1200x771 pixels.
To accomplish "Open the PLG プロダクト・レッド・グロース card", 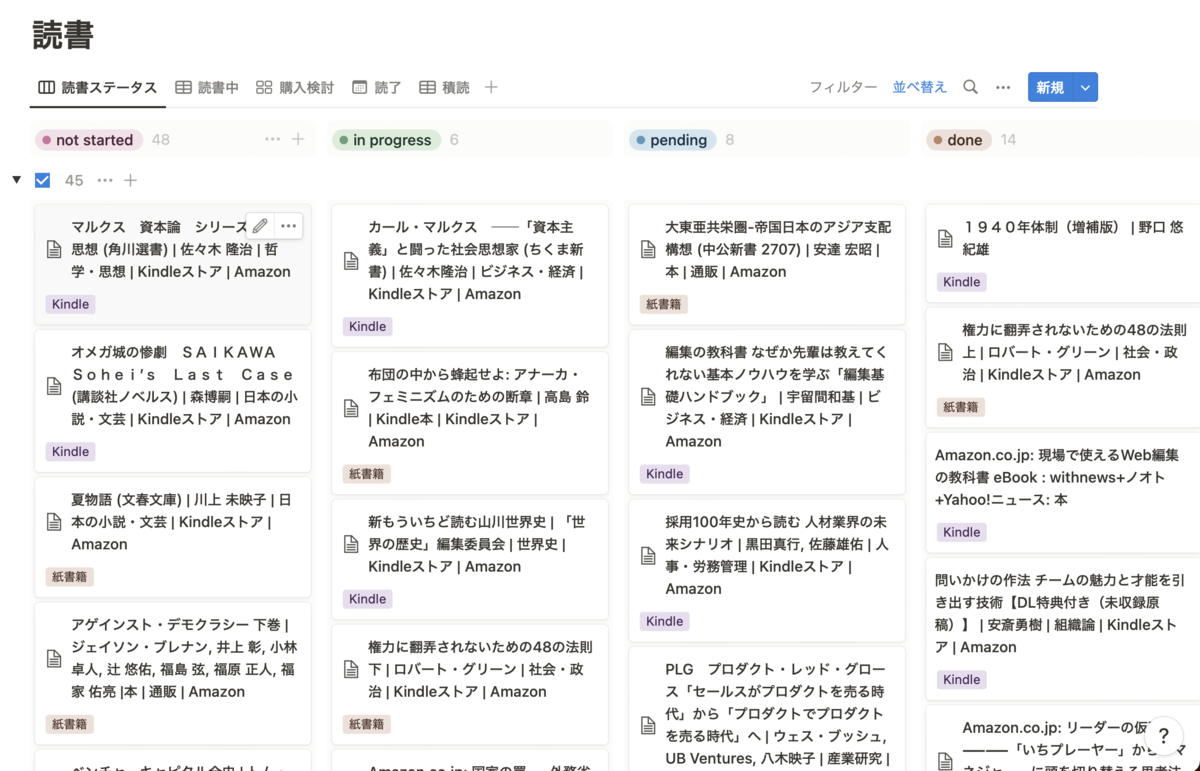I will pyautogui.click(x=767, y=709).
